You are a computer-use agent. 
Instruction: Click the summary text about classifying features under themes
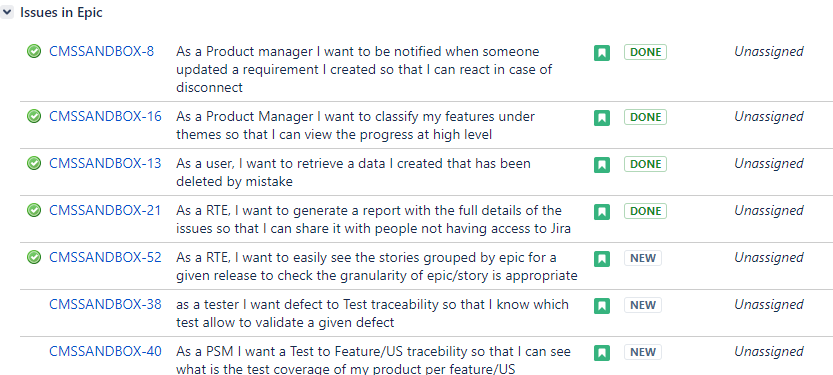[x=355, y=125]
